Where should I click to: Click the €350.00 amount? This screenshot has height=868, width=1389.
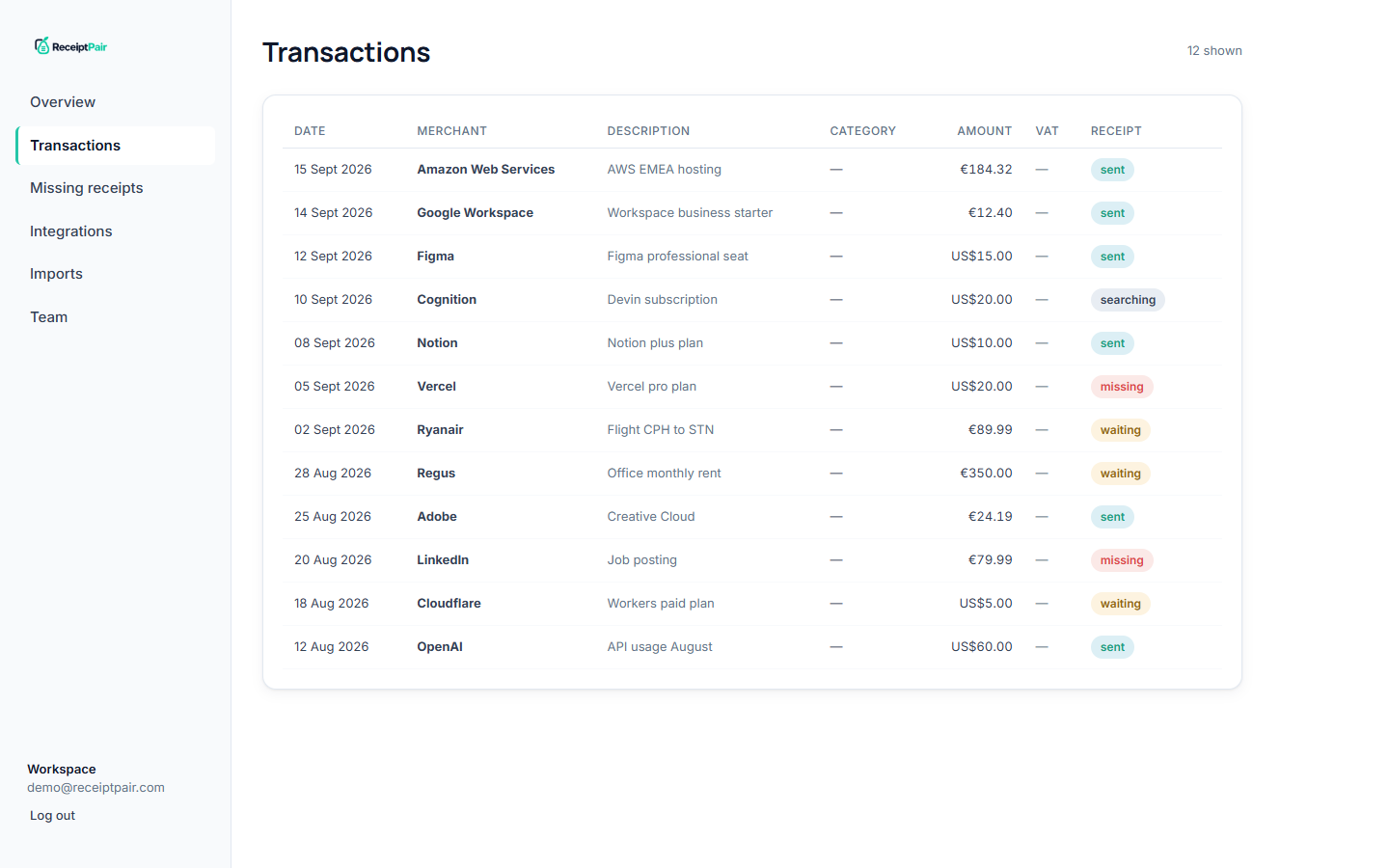pos(986,474)
